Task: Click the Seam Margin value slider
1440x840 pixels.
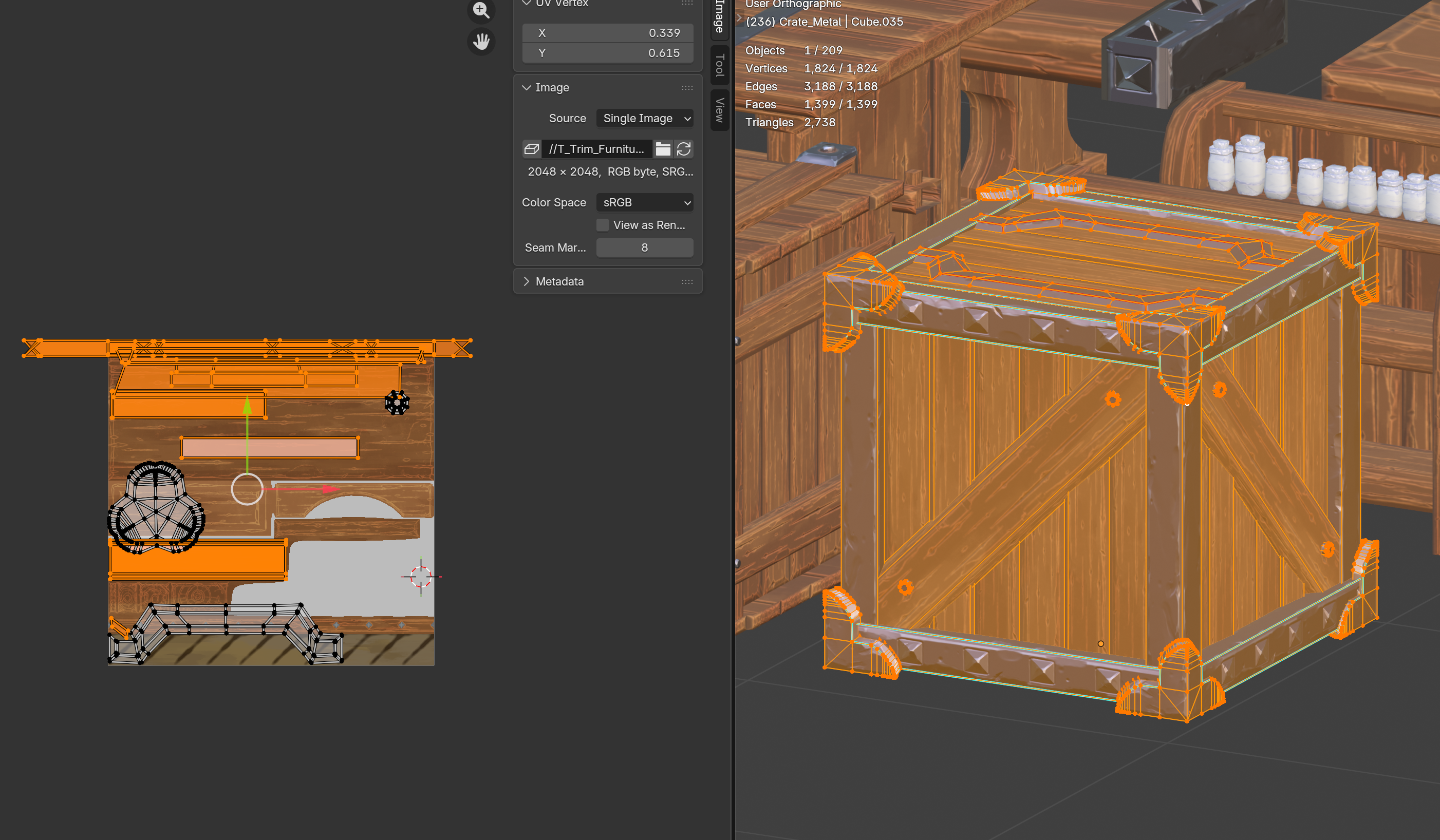Action: coord(645,248)
